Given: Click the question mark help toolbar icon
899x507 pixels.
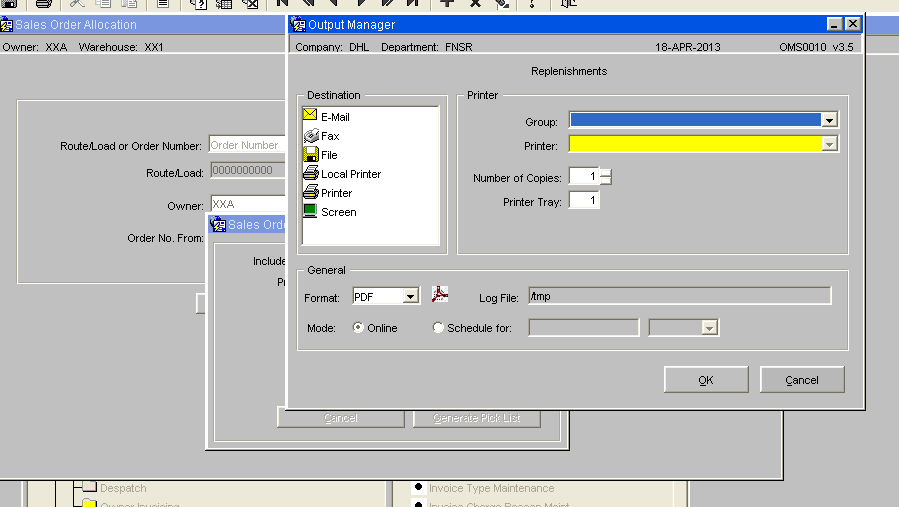Looking at the screenshot, I should 532,4.
